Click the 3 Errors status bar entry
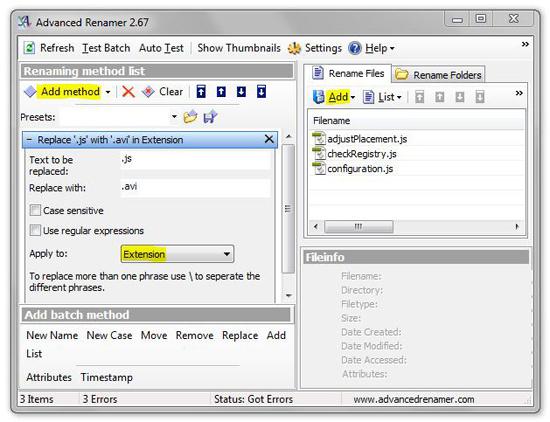550x422 pixels. click(x=100, y=399)
